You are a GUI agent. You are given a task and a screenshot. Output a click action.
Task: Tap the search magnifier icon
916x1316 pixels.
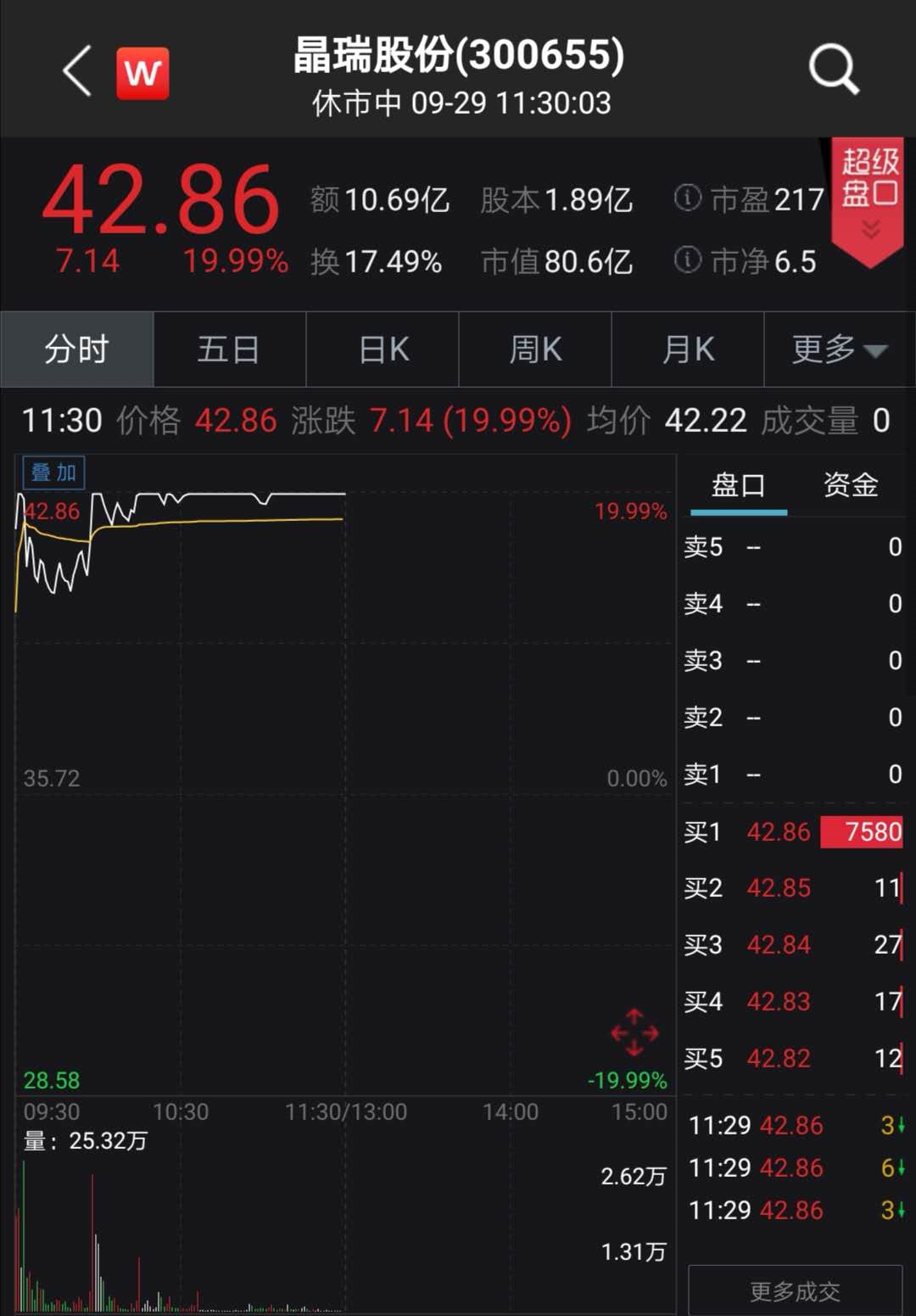coord(833,70)
